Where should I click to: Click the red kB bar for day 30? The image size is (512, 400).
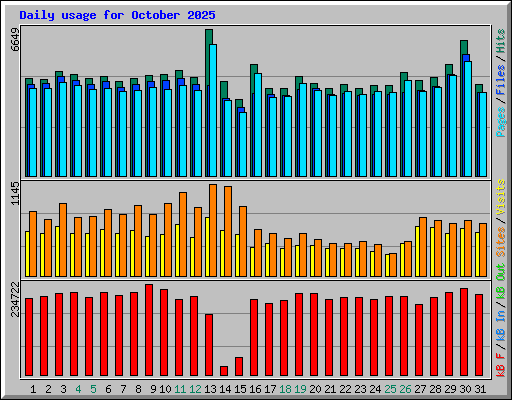464,332
